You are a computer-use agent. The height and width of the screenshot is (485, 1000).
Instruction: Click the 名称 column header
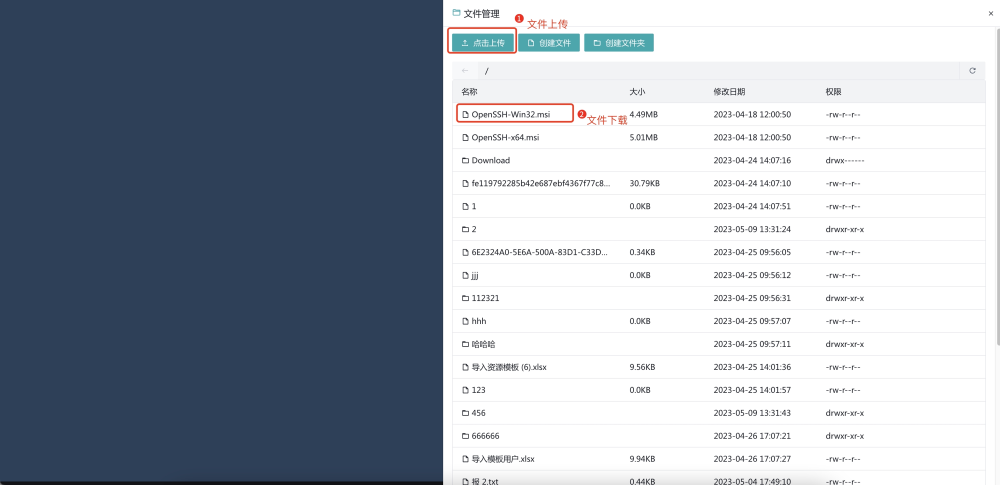coord(469,91)
